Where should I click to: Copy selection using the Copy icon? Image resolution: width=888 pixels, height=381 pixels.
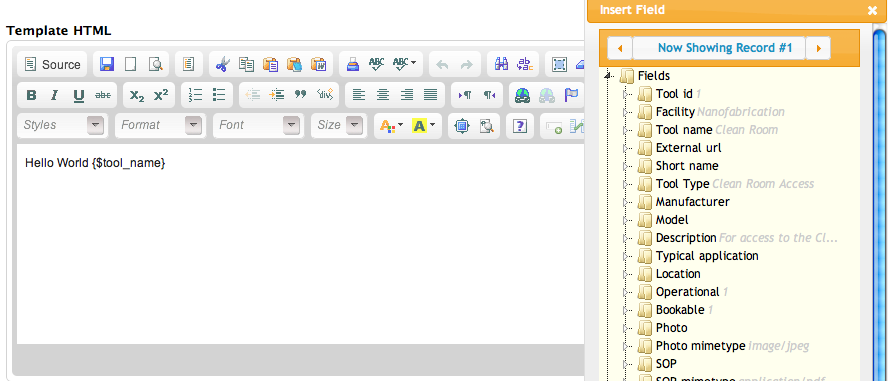click(246, 65)
